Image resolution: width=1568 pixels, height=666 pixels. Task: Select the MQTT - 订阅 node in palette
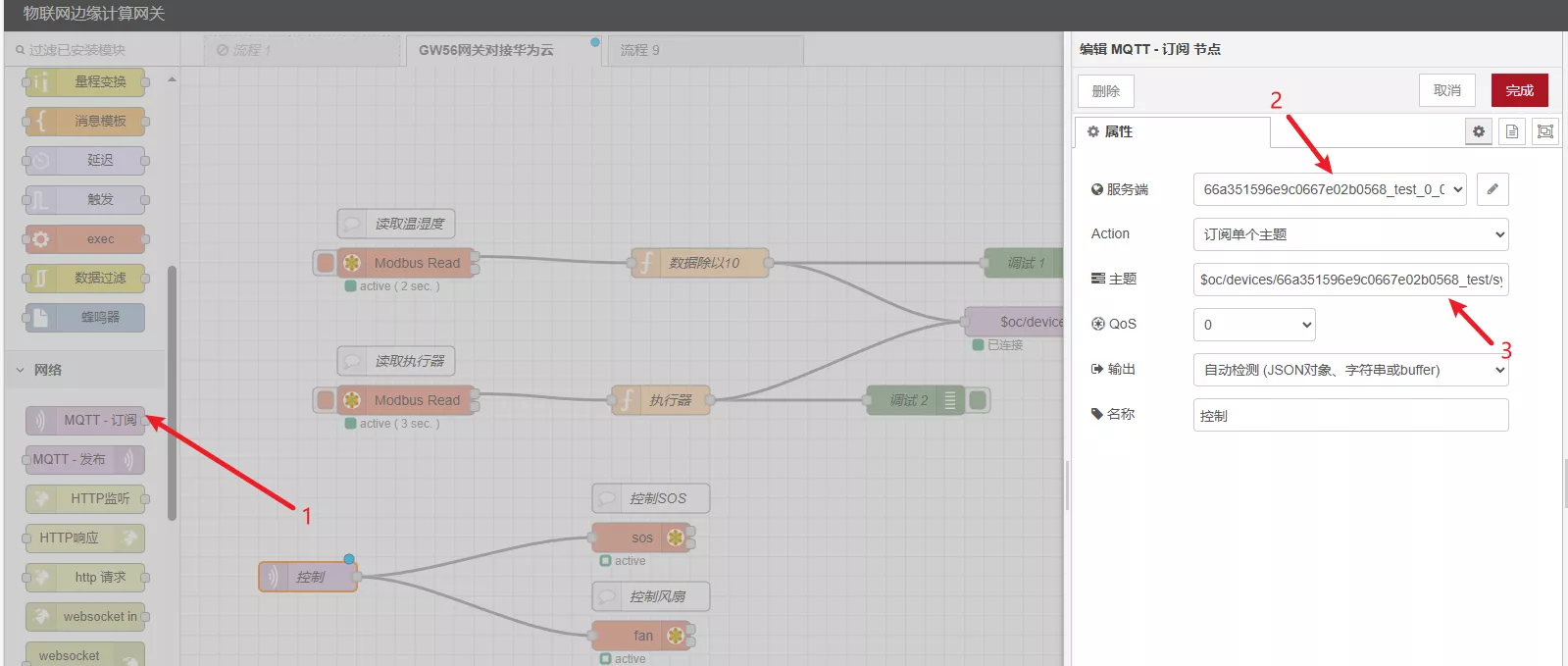[x=86, y=420]
